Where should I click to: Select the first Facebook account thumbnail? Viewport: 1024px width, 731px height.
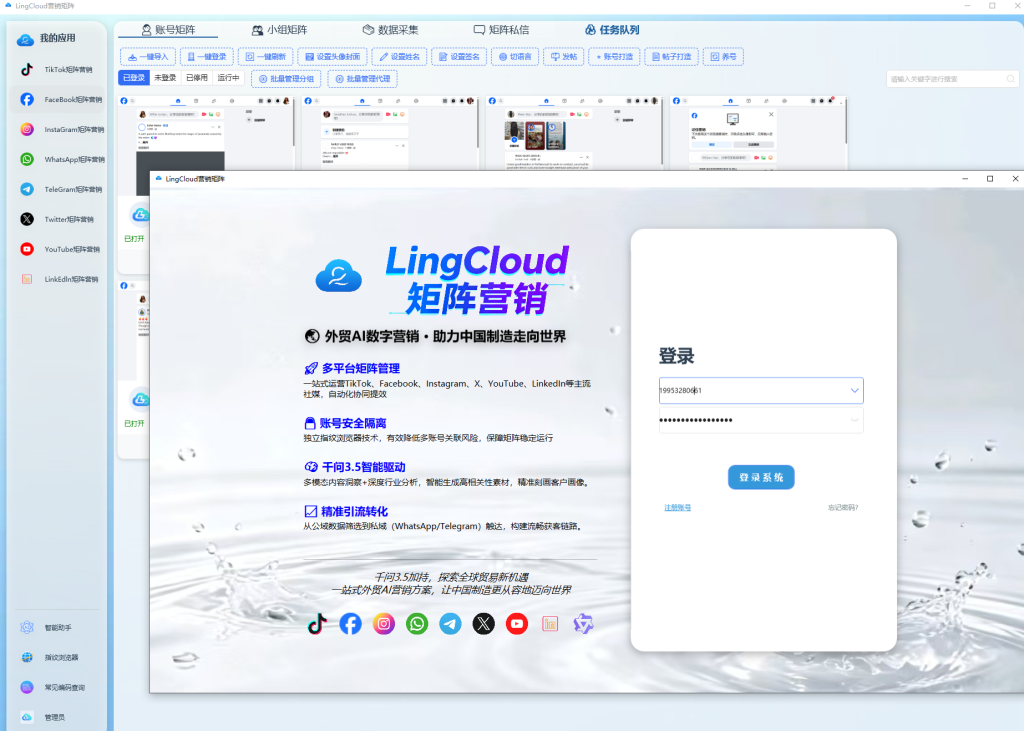click(x=206, y=133)
